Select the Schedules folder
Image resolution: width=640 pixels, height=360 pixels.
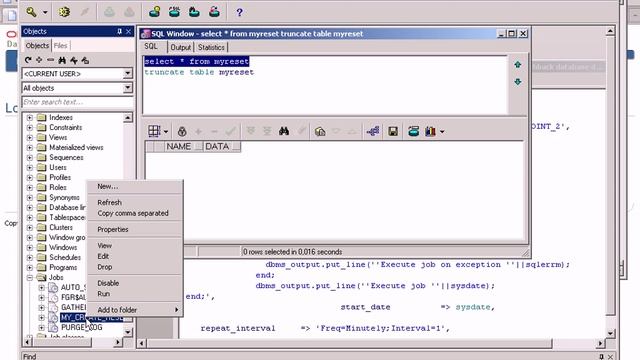coord(65,258)
